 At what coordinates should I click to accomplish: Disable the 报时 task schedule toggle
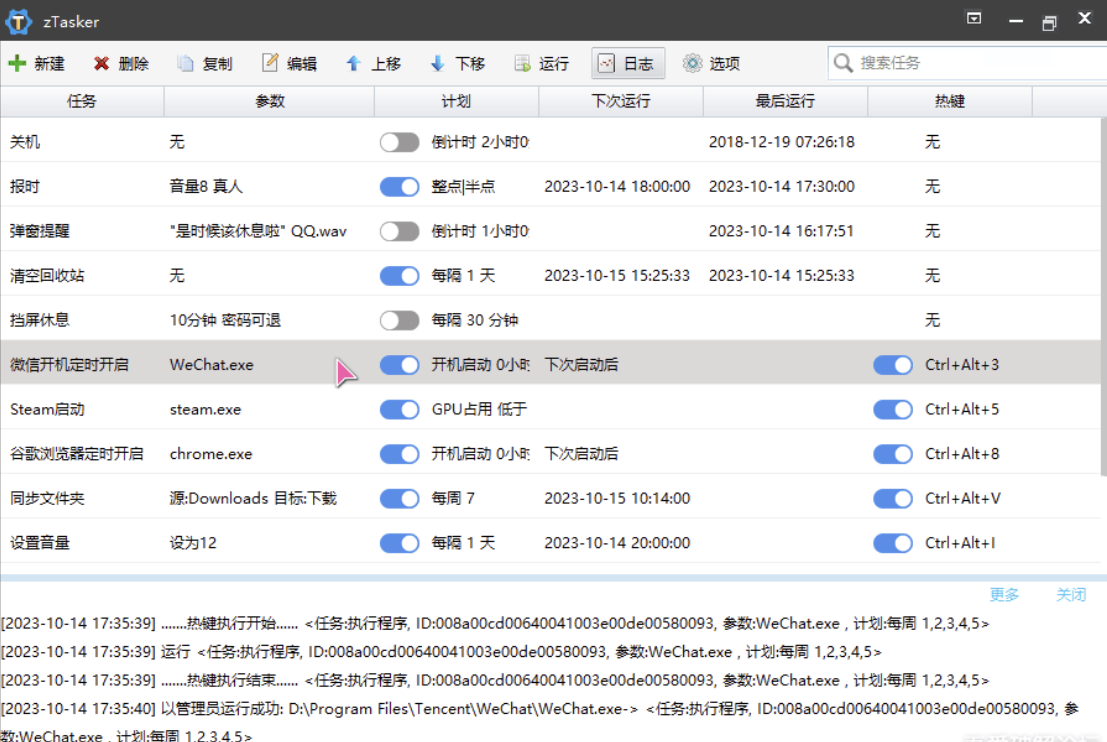[398, 186]
